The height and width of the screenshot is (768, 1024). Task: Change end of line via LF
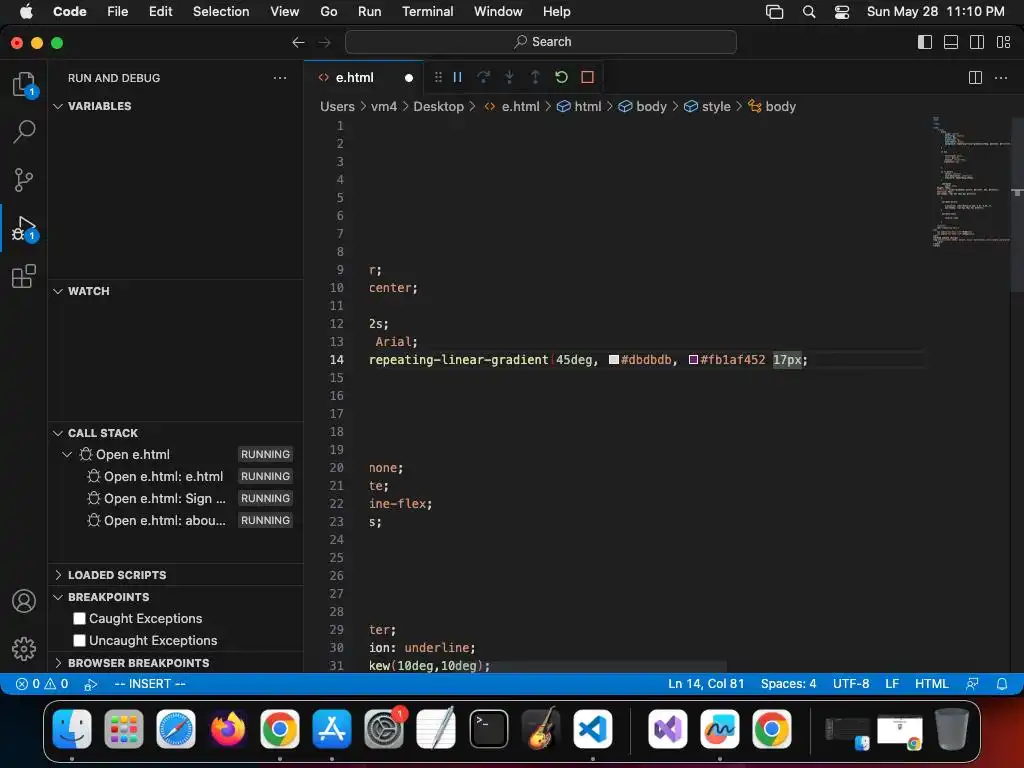click(x=892, y=684)
